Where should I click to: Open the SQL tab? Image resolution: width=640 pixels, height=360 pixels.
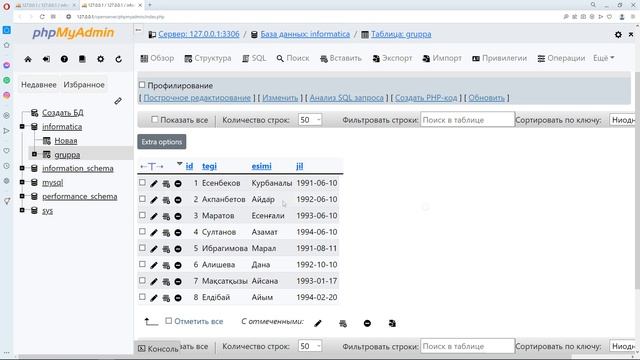[x=254, y=58]
